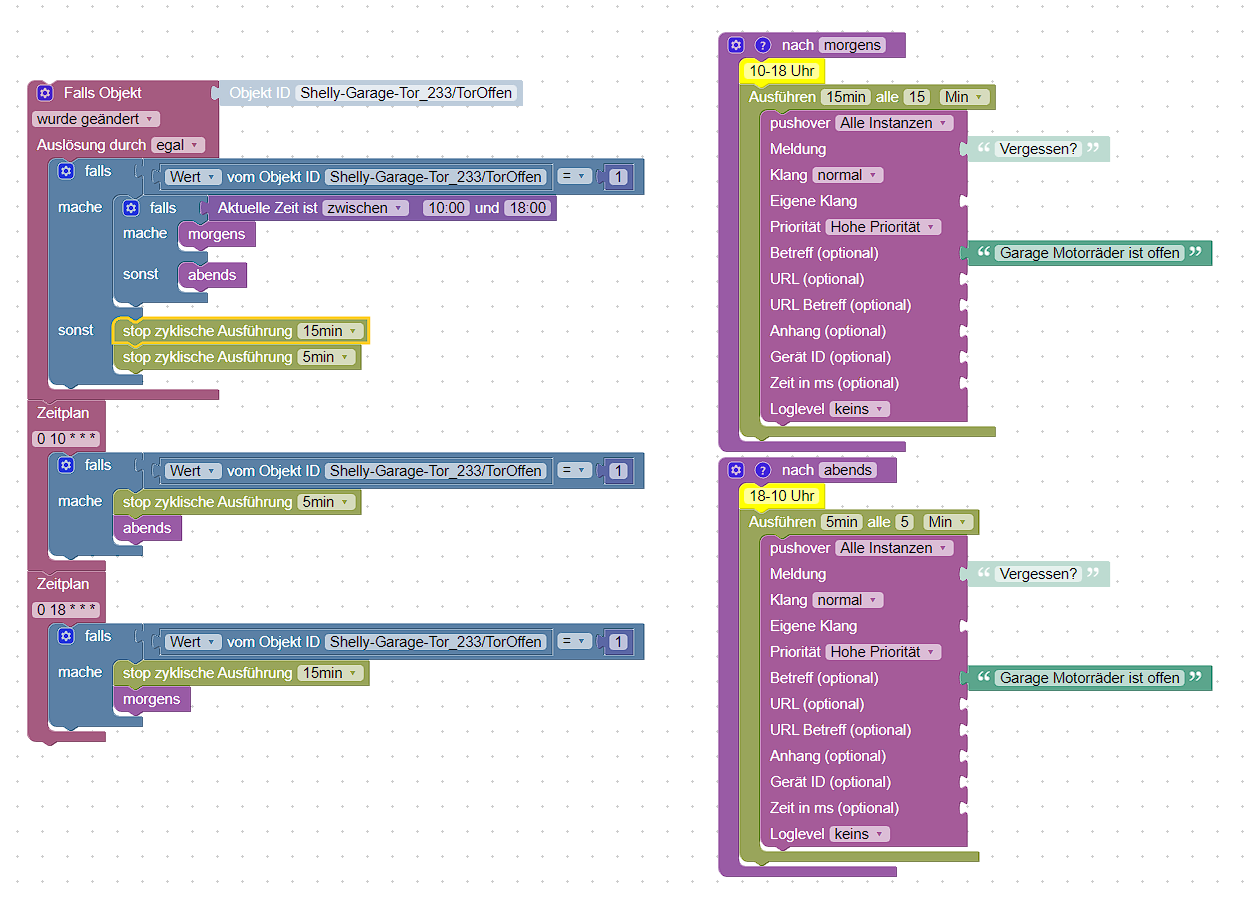Open 'Min' unit dropdown in '10-18 Uhr' function
Image resolution: width=1256 pixels, height=902 pixels.
[x=965, y=97]
